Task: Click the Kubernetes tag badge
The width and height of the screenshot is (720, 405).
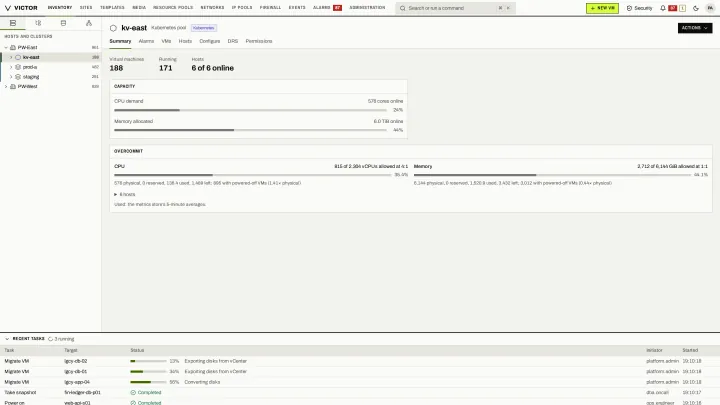Action: click(203, 28)
